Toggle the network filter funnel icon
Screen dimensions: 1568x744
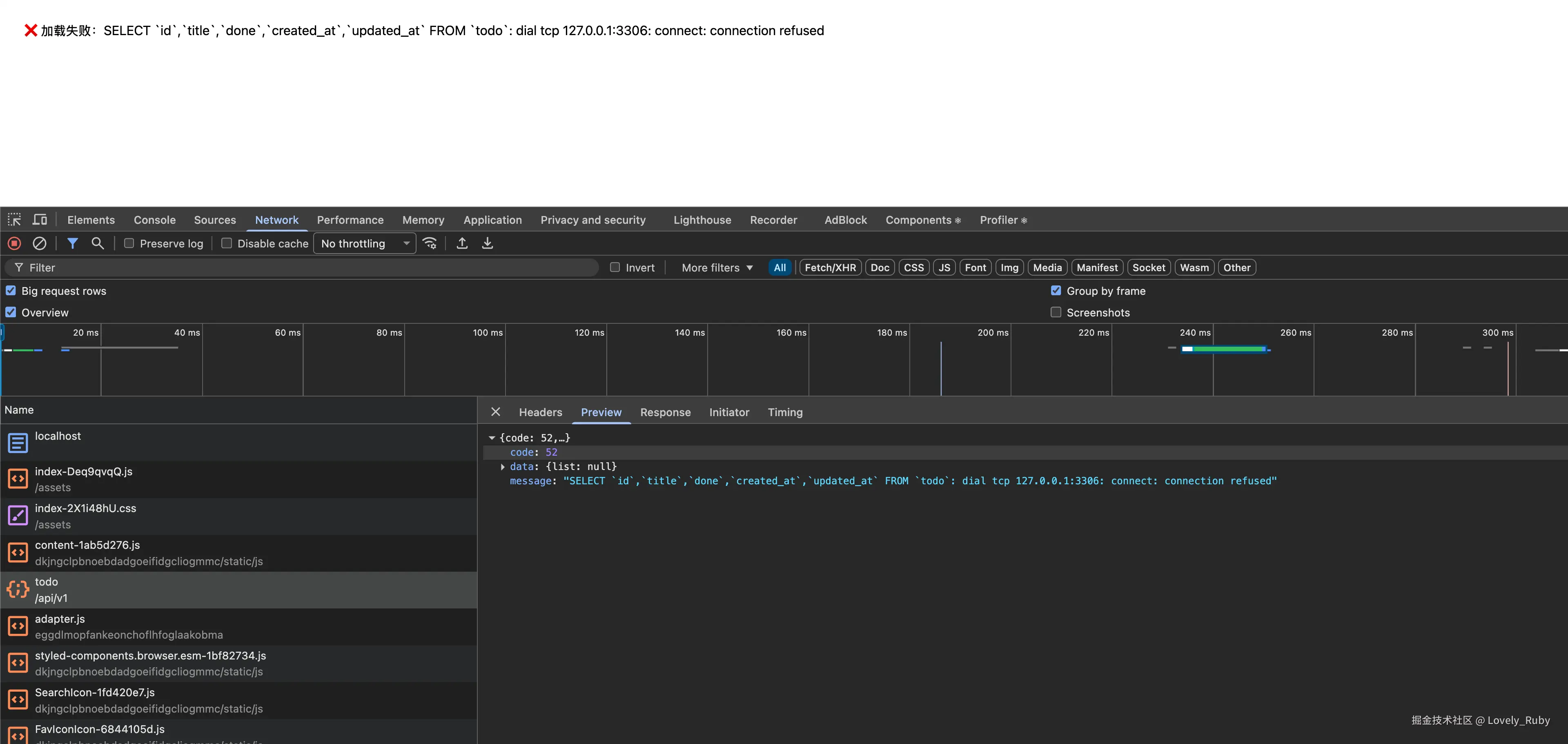72,243
